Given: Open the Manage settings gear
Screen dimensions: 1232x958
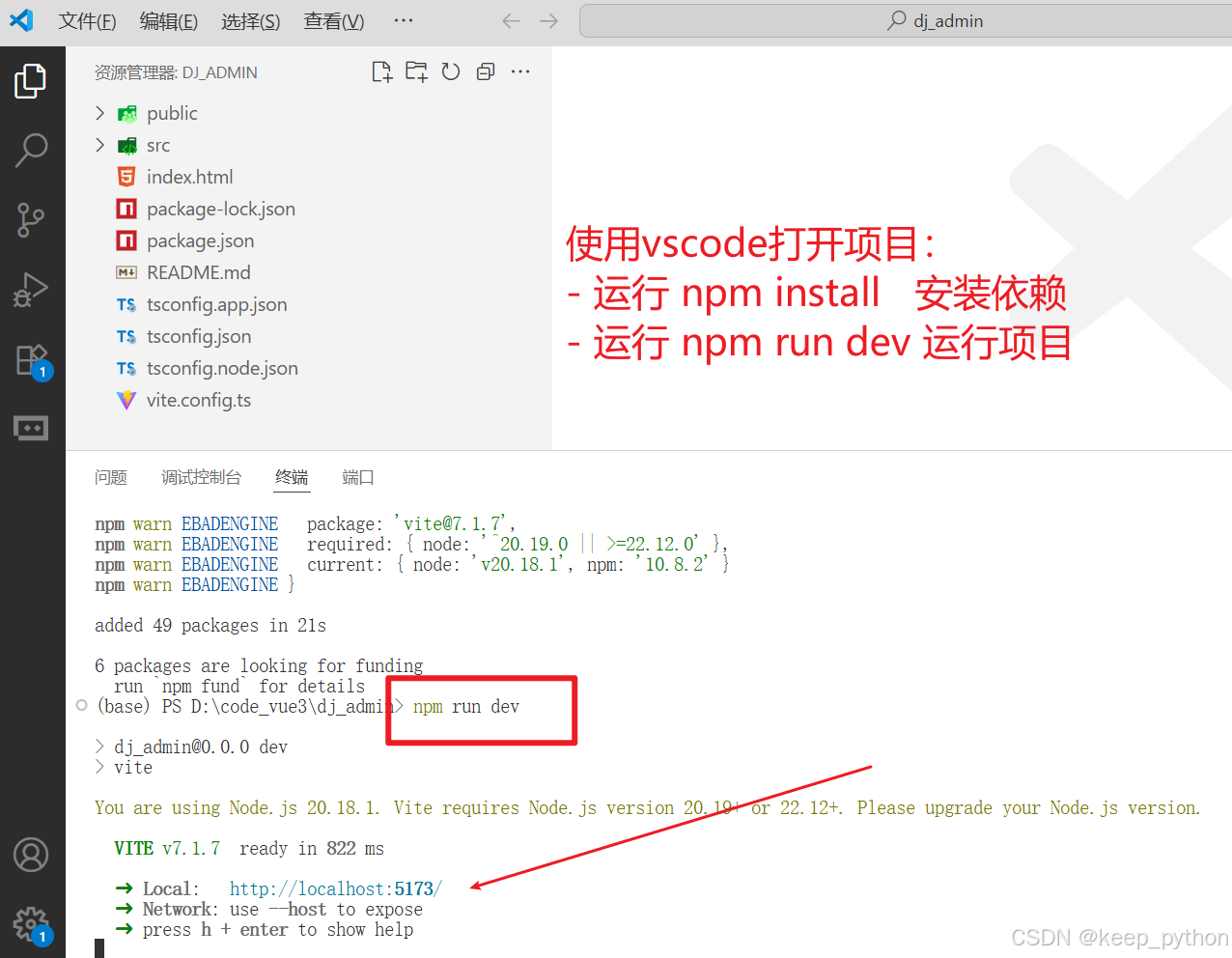Looking at the screenshot, I should click(x=31, y=923).
